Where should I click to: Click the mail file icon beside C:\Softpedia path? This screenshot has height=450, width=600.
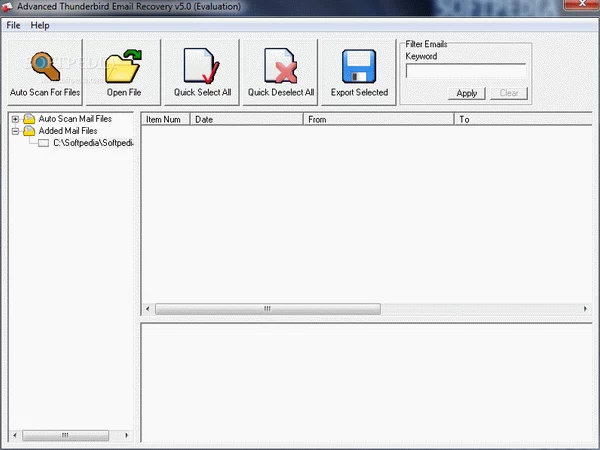tap(44, 143)
